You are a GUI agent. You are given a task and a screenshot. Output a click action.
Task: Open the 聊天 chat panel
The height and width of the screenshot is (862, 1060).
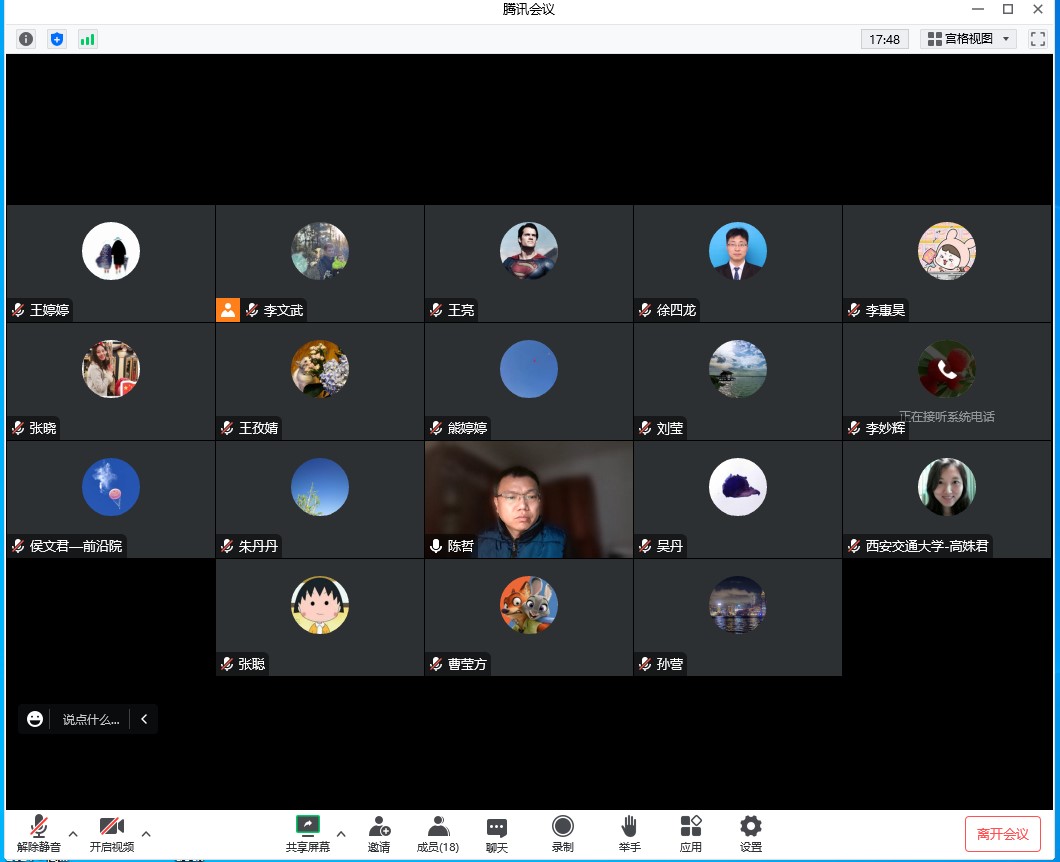pyautogui.click(x=497, y=834)
